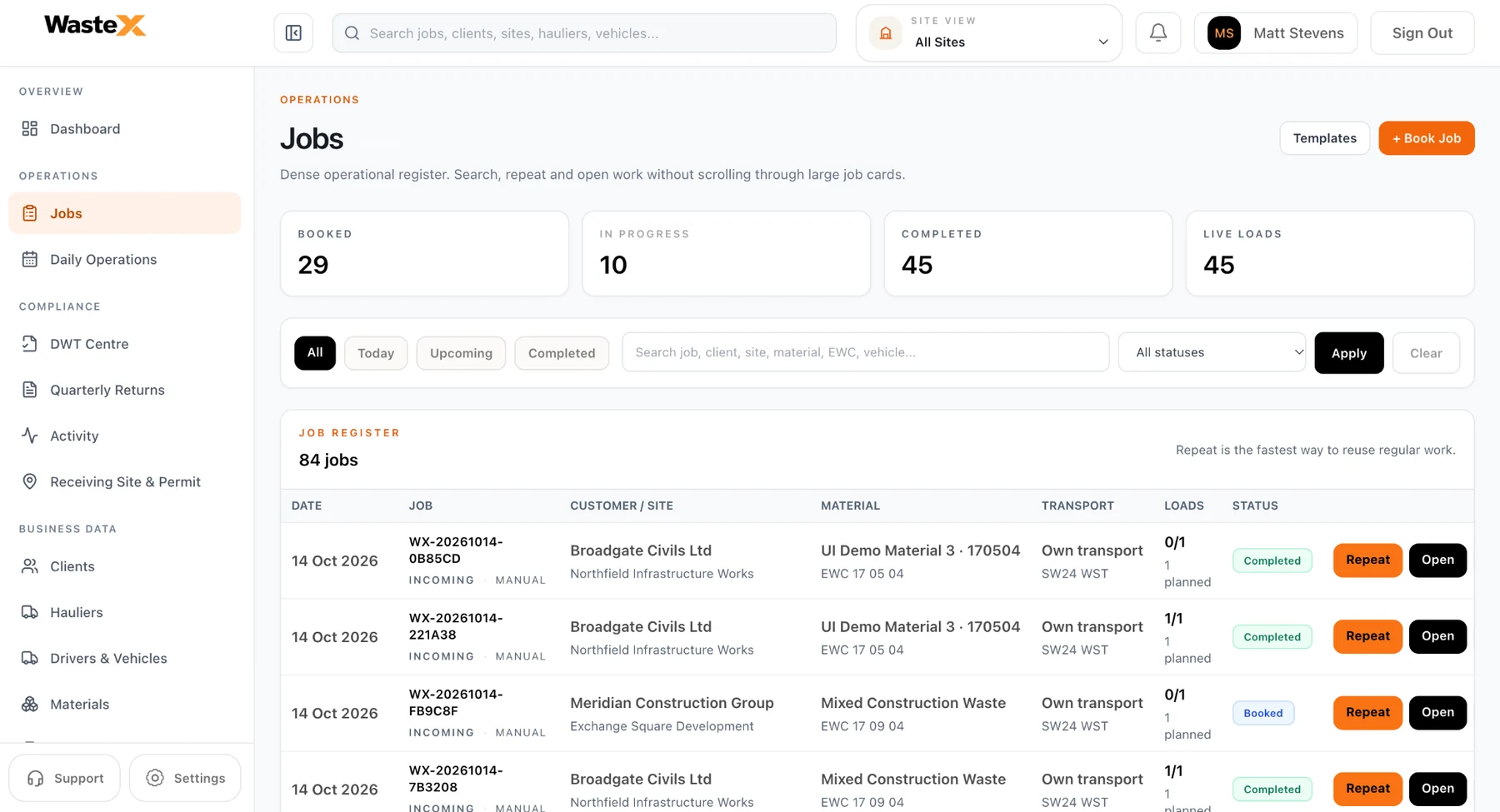Click the Activity pulse icon
Viewport: 1500px width, 812px height.
tap(30, 436)
